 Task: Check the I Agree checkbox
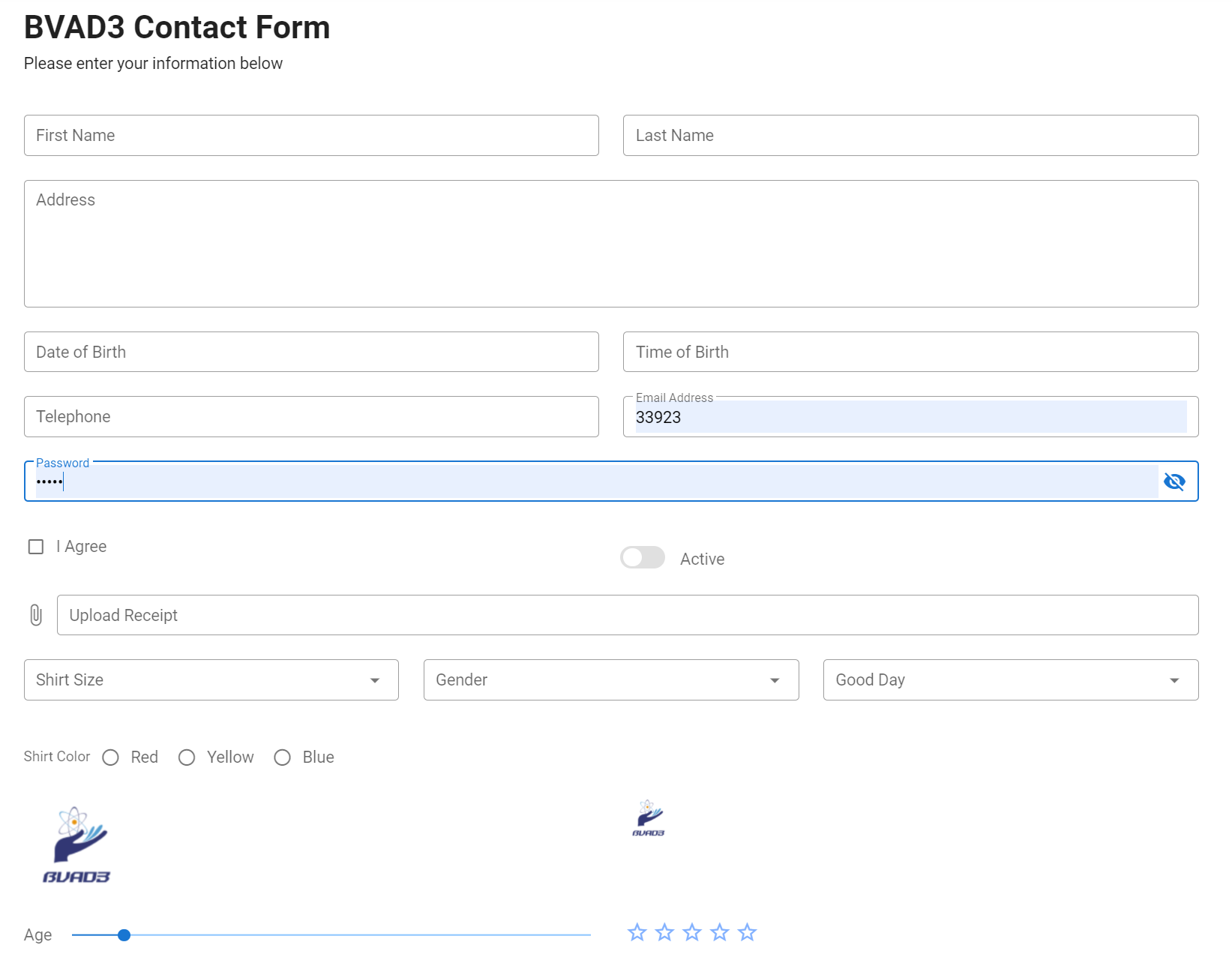36,547
